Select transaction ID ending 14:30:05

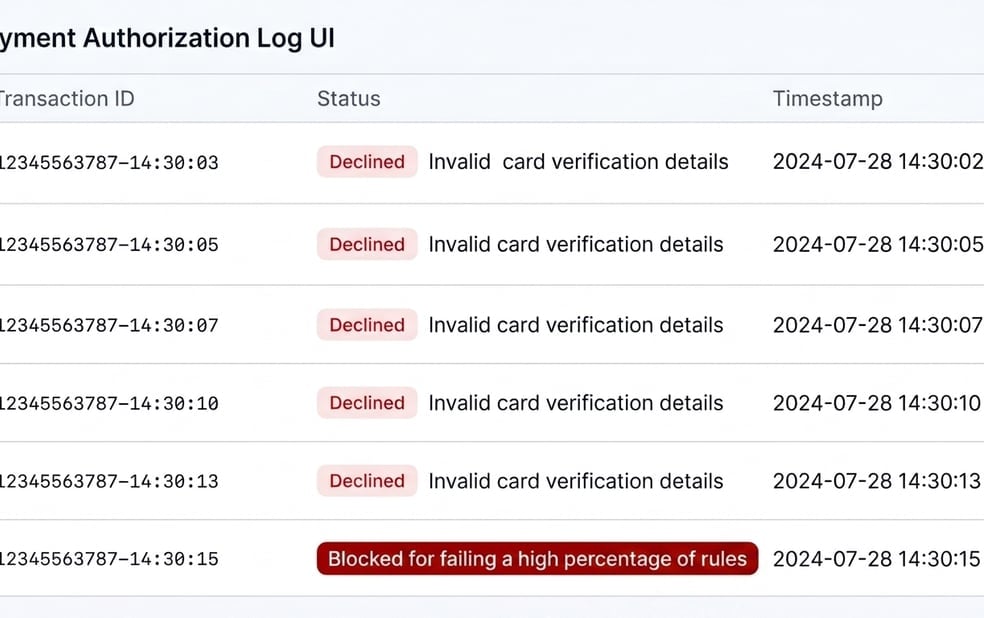(x=109, y=244)
